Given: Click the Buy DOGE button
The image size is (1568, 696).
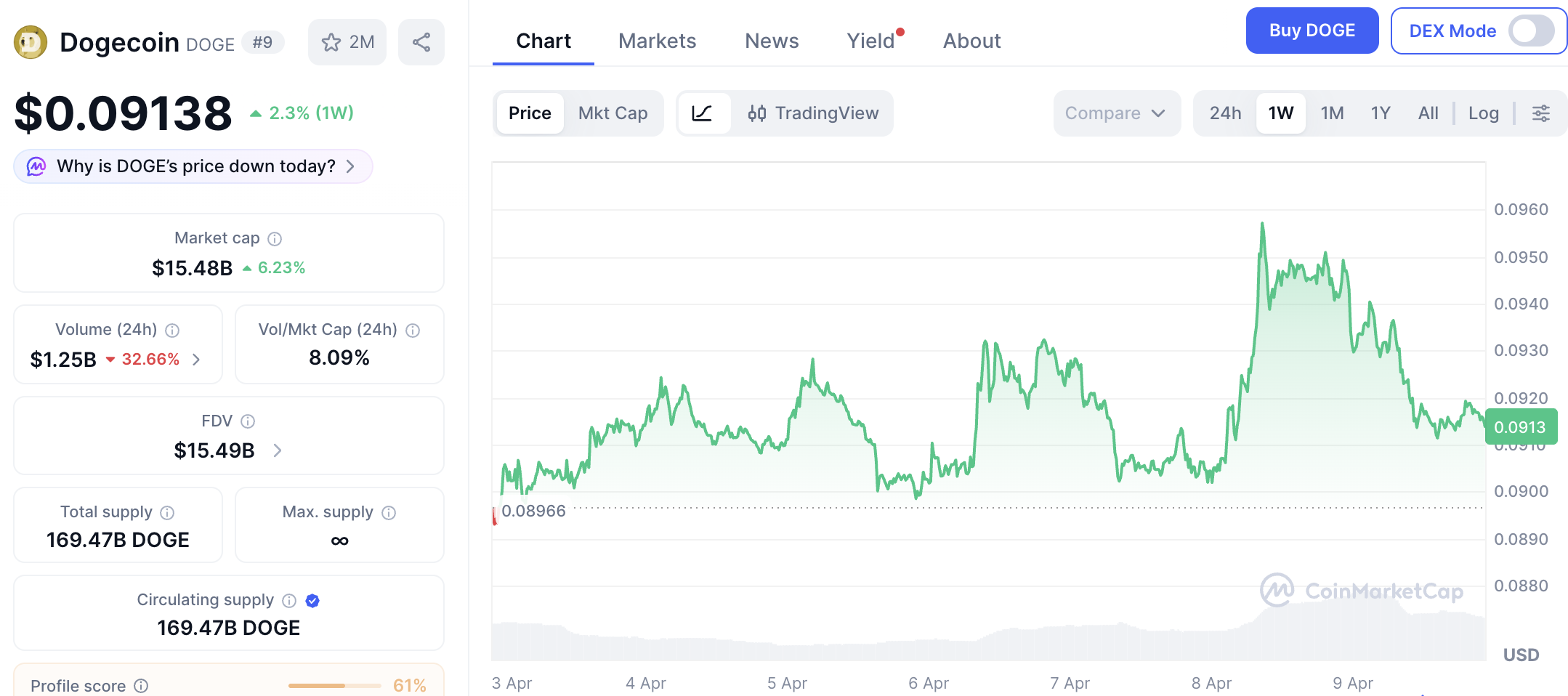Looking at the screenshot, I should point(1312,31).
